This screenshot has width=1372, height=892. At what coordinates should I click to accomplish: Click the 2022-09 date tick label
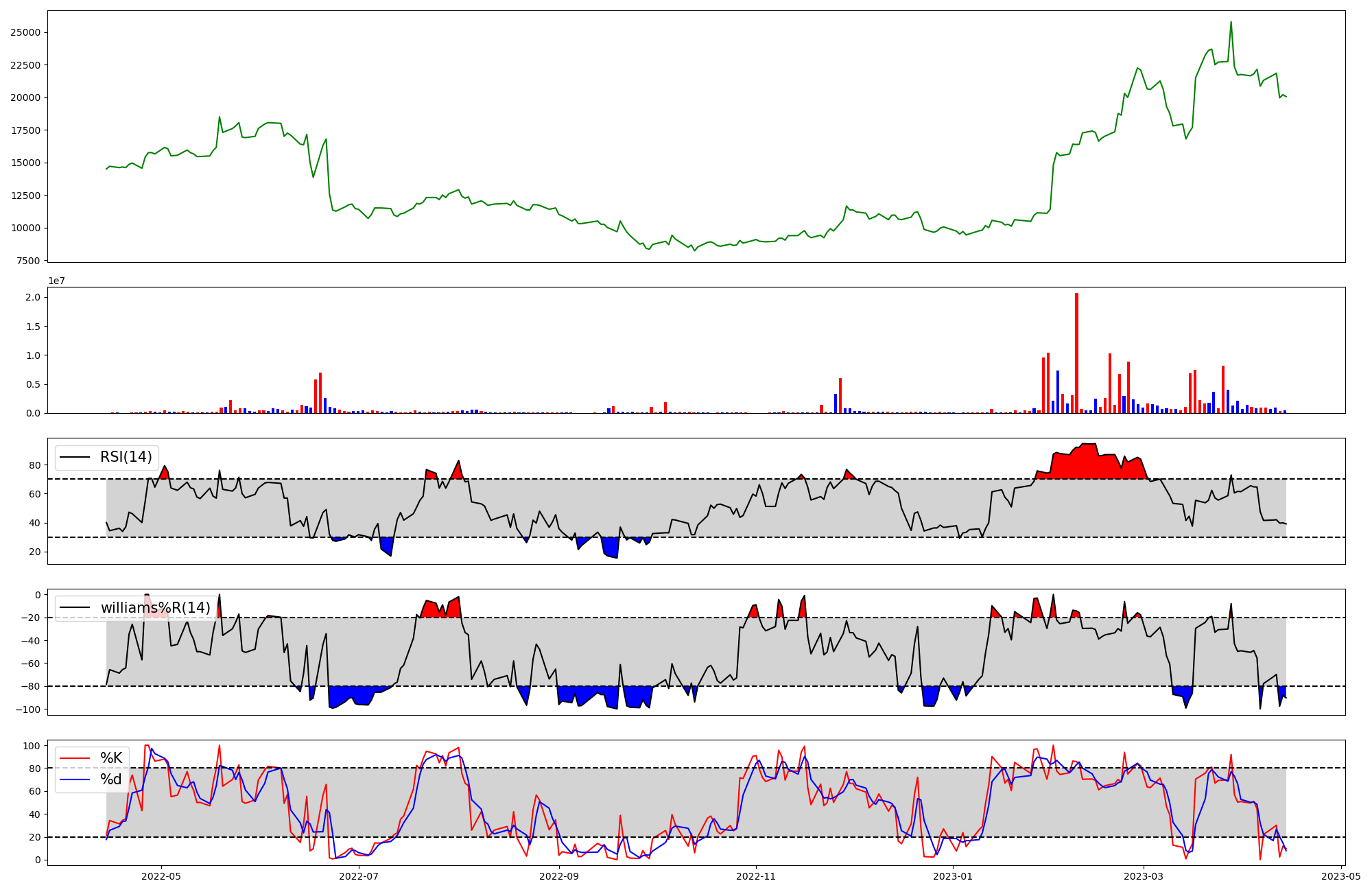coord(559,876)
